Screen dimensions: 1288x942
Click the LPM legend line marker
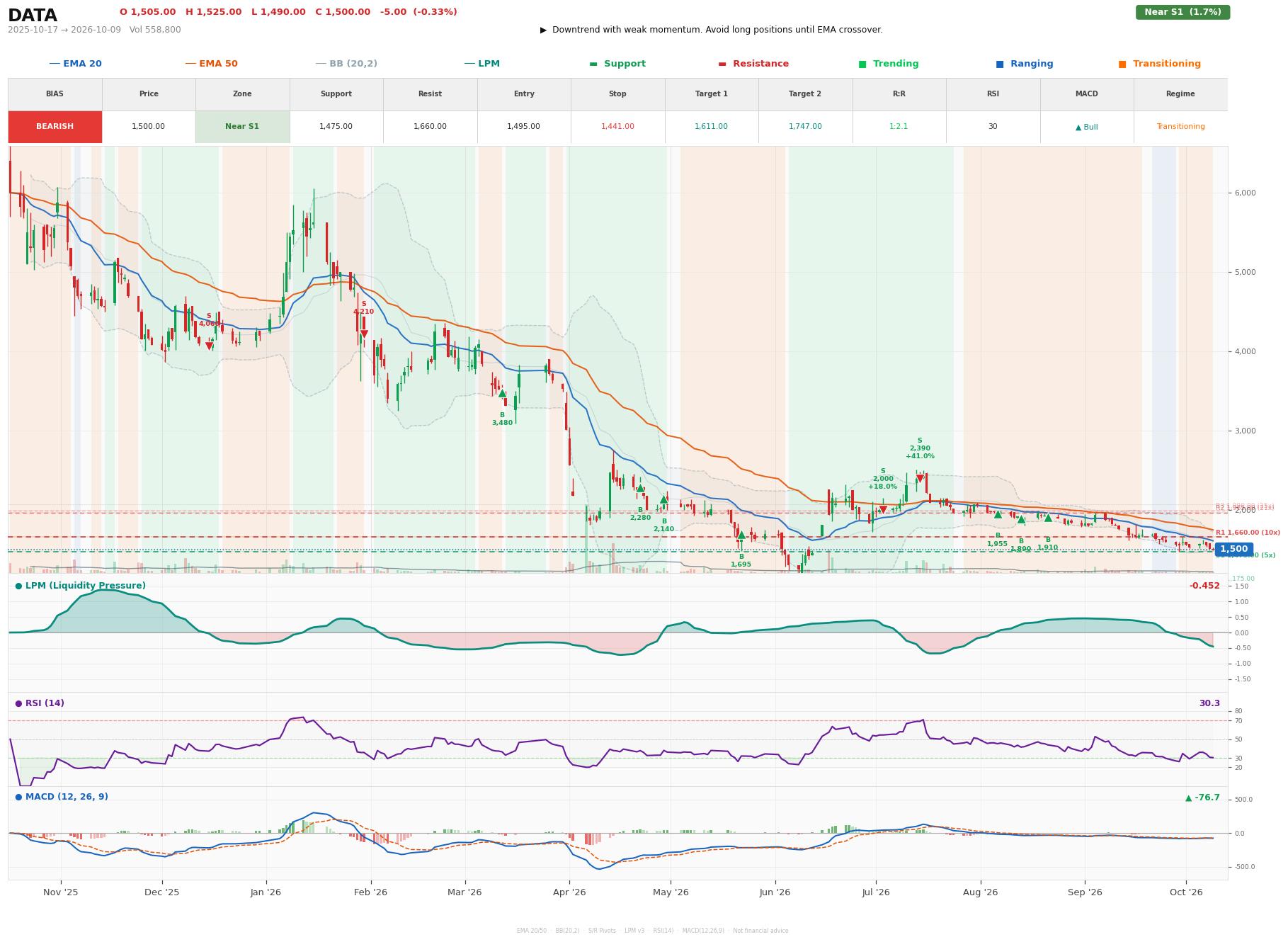point(469,64)
